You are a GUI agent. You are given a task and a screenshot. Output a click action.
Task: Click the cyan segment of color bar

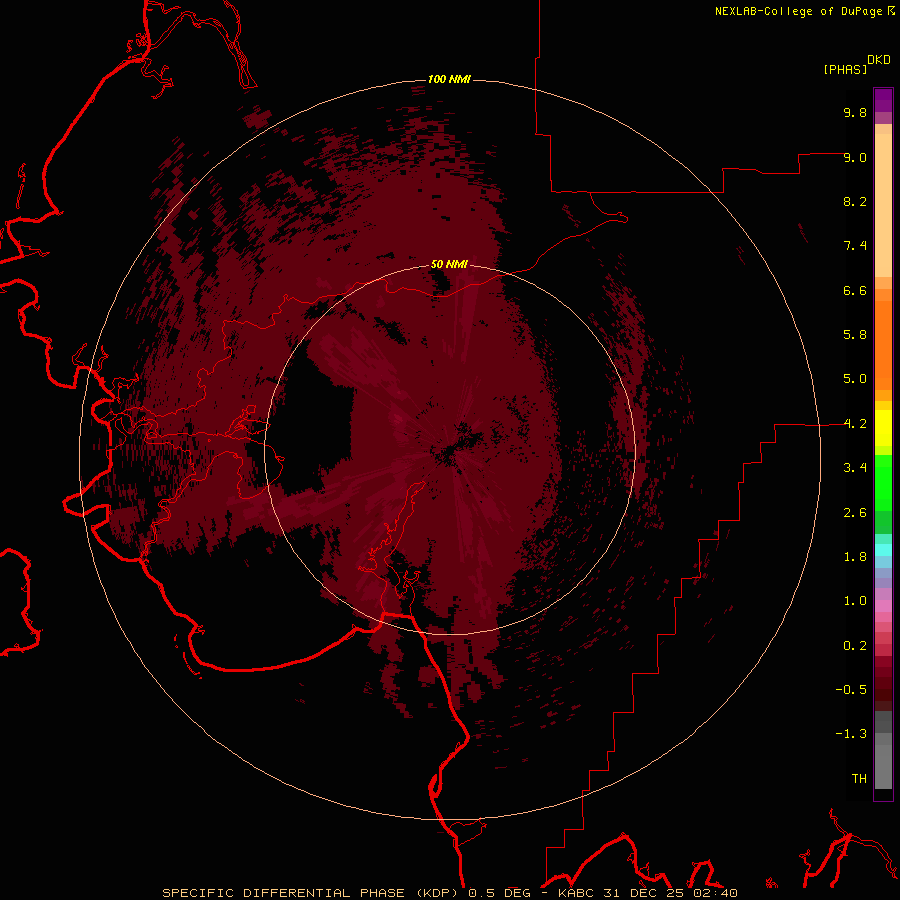pos(883,550)
